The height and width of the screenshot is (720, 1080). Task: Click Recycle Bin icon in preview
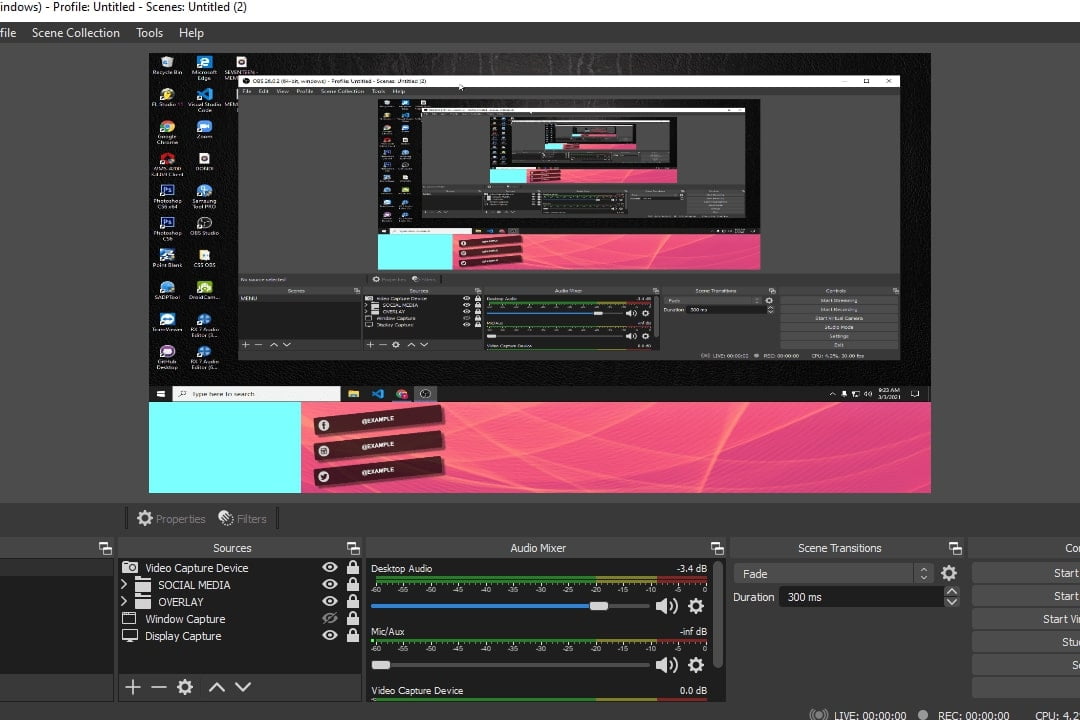(x=167, y=65)
